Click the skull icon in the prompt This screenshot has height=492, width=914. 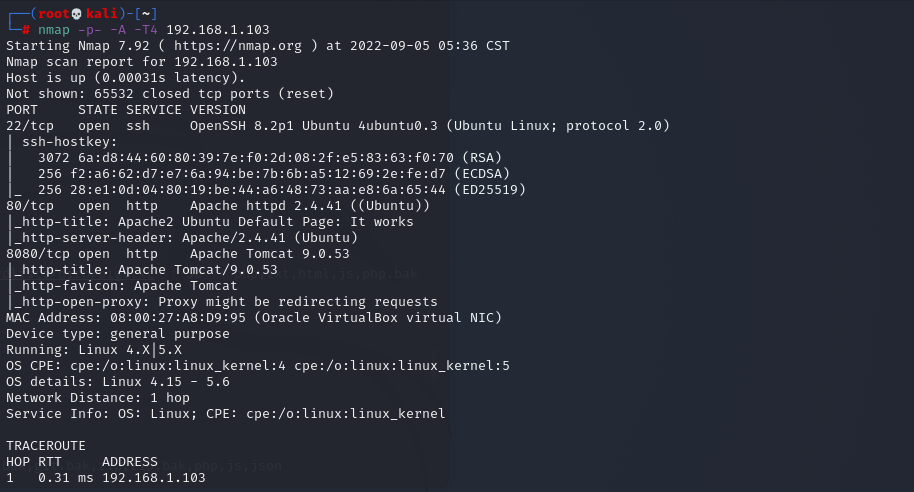pyautogui.click(x=76, y=14)
